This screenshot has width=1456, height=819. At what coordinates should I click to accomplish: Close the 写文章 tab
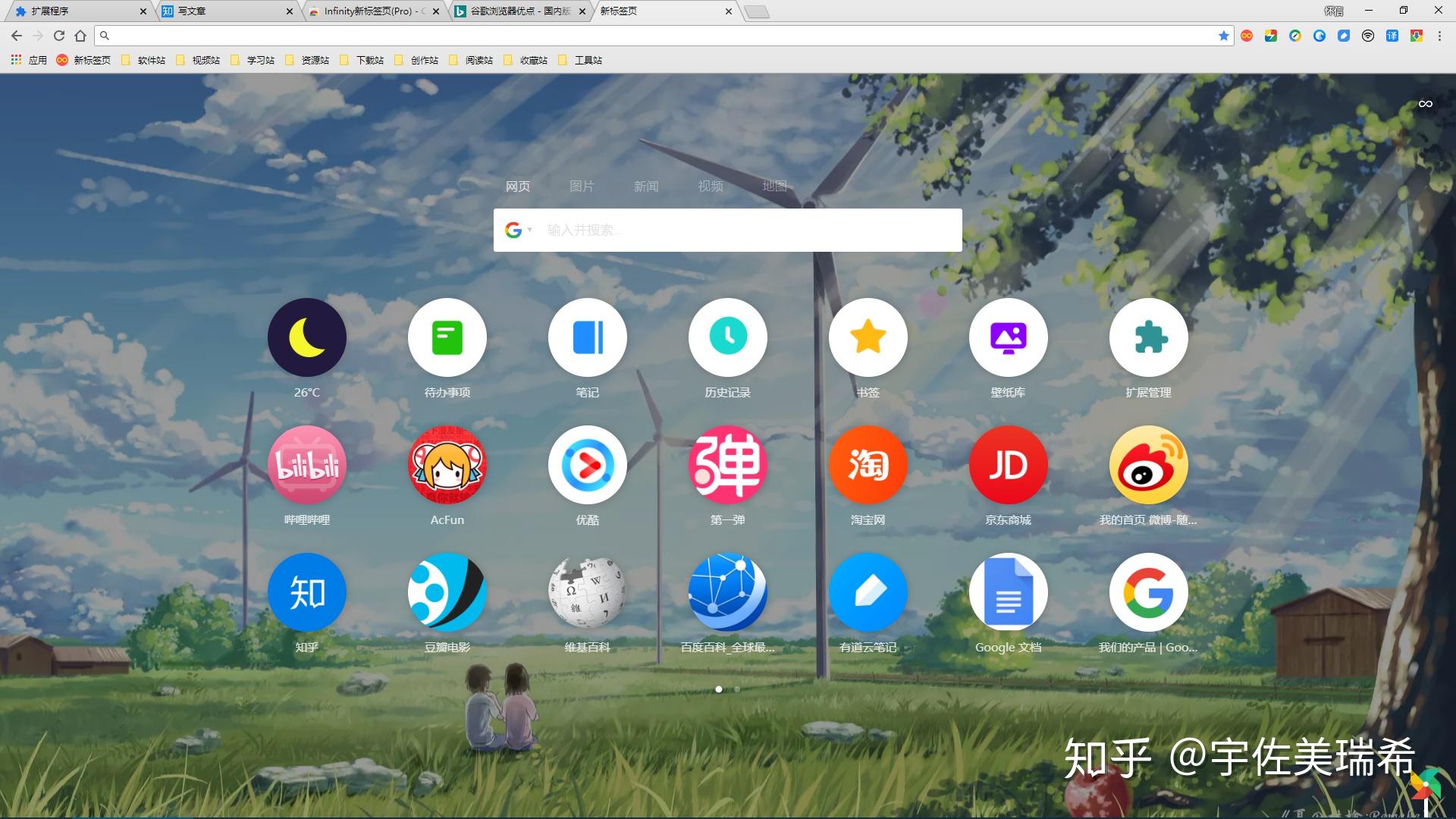coord(289,11)
